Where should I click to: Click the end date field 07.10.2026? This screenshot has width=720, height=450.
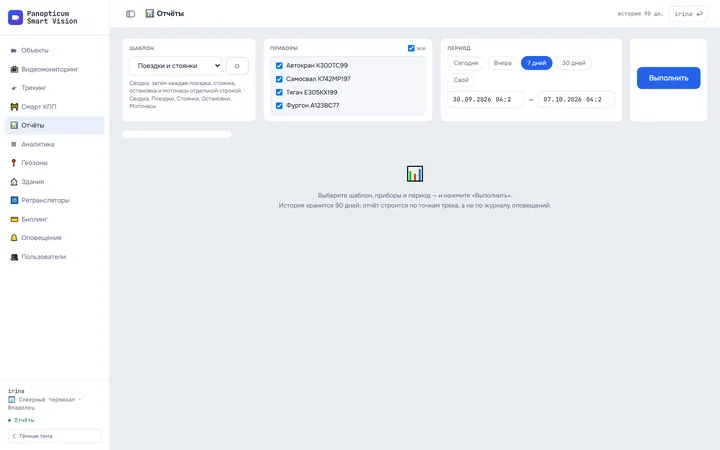pos(576,99)
